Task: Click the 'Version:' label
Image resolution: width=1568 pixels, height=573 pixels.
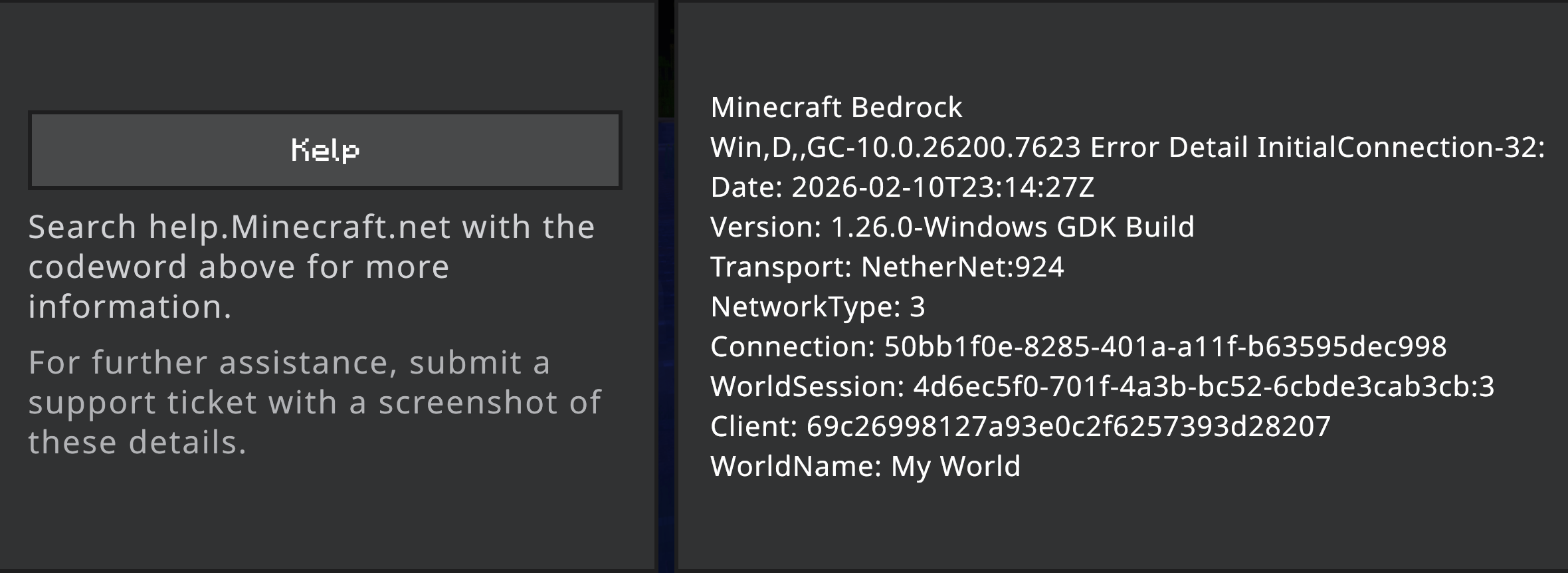Action: pyautogui.click(x=766, y=227)
